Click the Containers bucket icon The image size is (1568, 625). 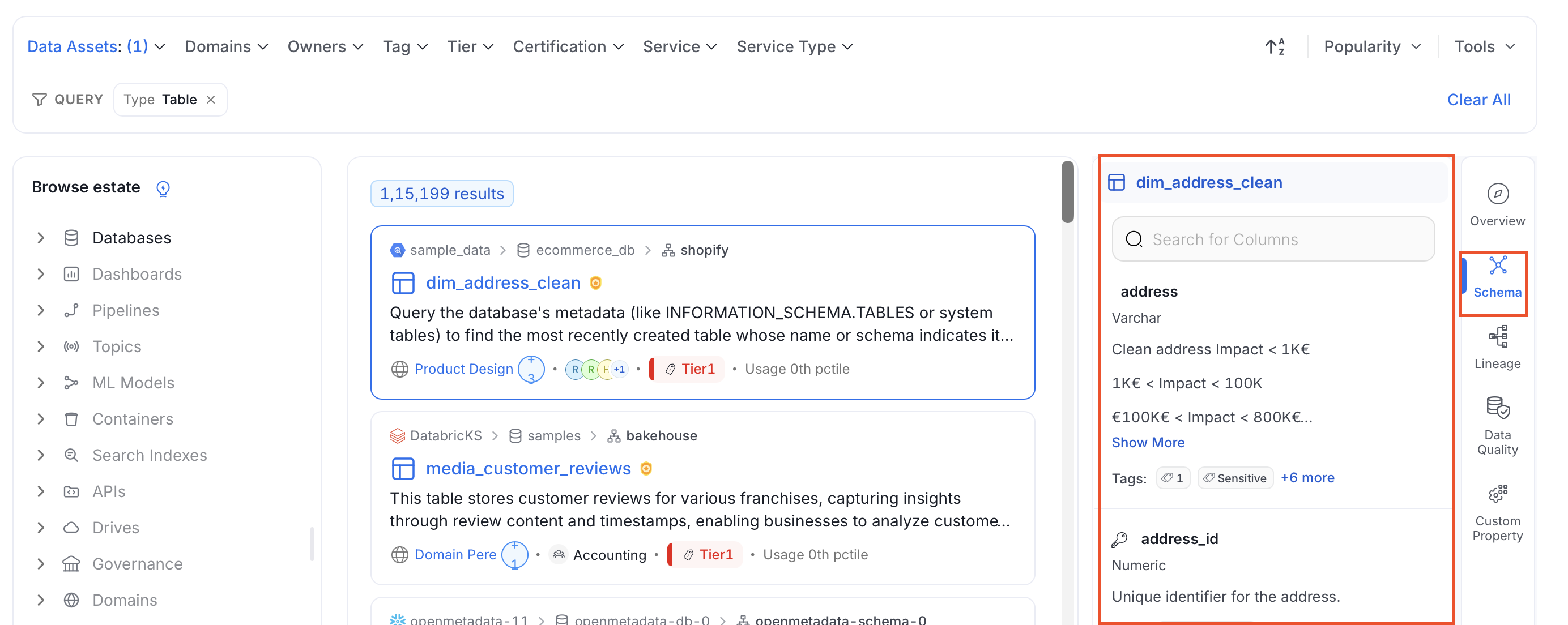click(x=71, y=419)
